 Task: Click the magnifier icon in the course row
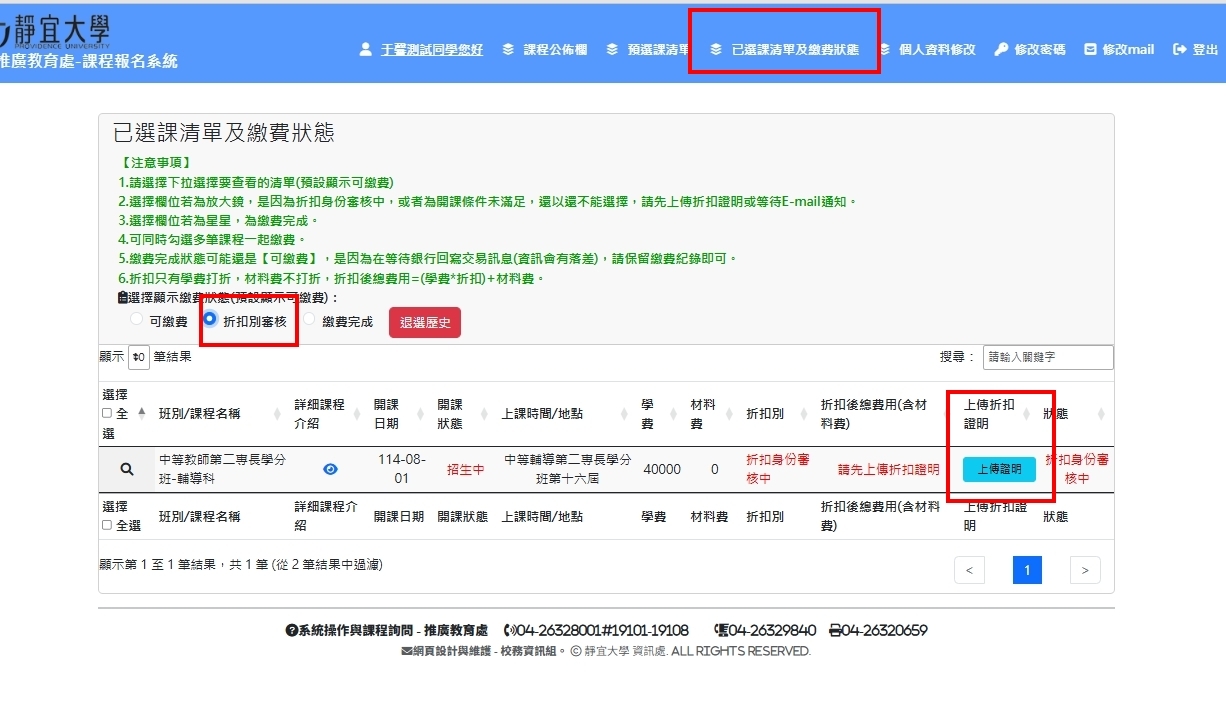pyautogui.click(x=127, y=469)
